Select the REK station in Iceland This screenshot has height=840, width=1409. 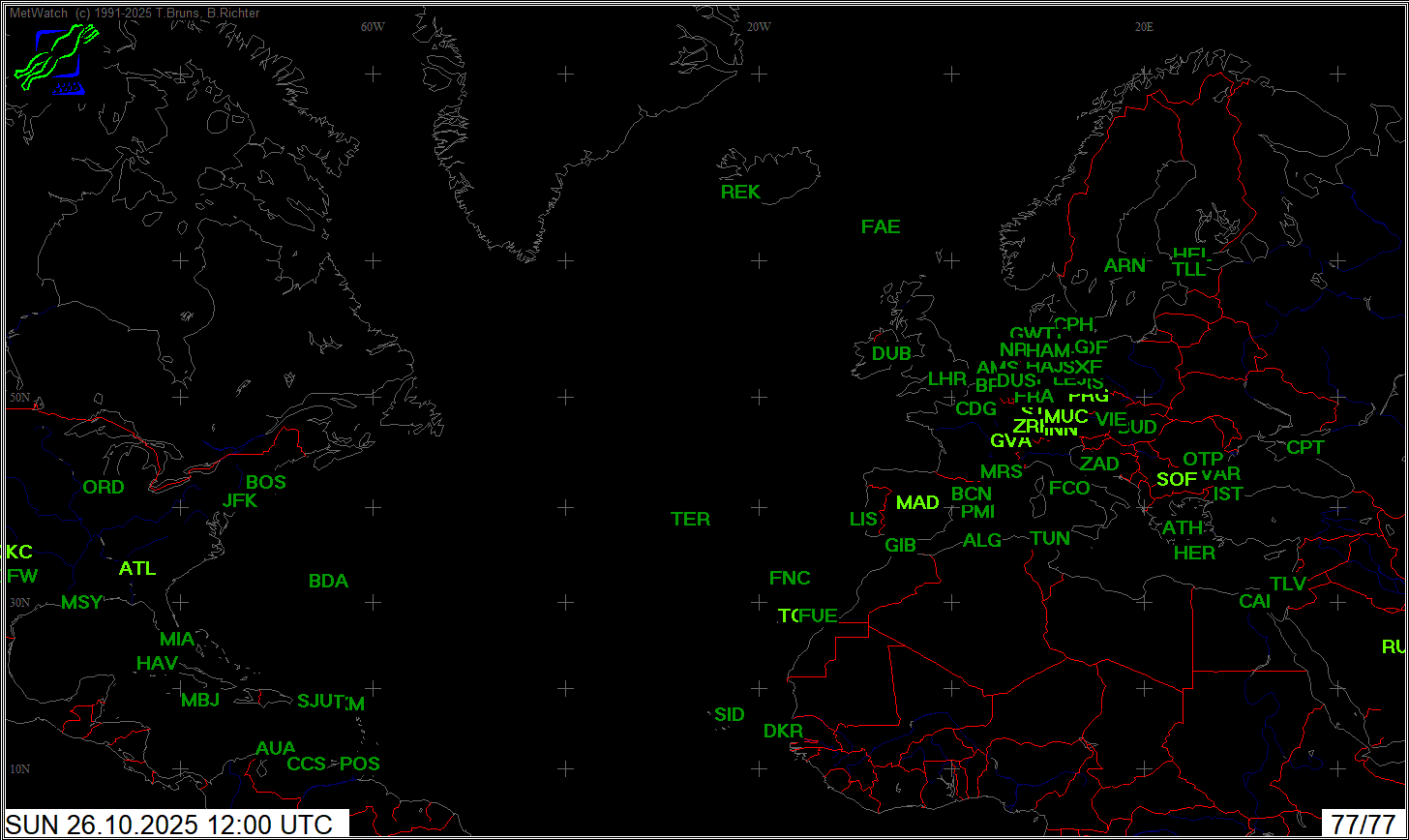pyautogui.click(x=740, y=193)
